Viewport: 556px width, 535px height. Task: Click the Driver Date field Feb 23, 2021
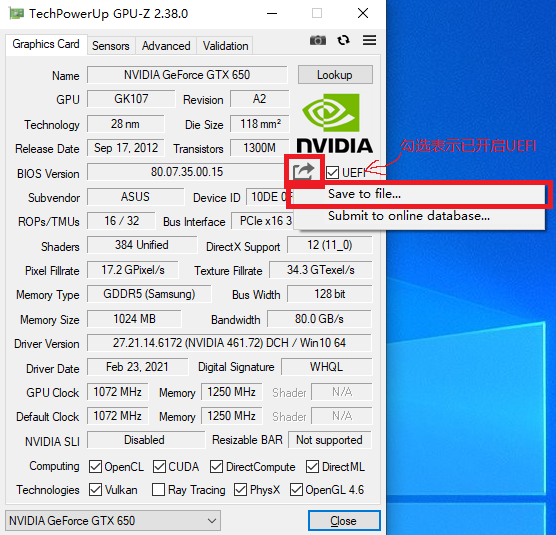(x=138, y=367)
